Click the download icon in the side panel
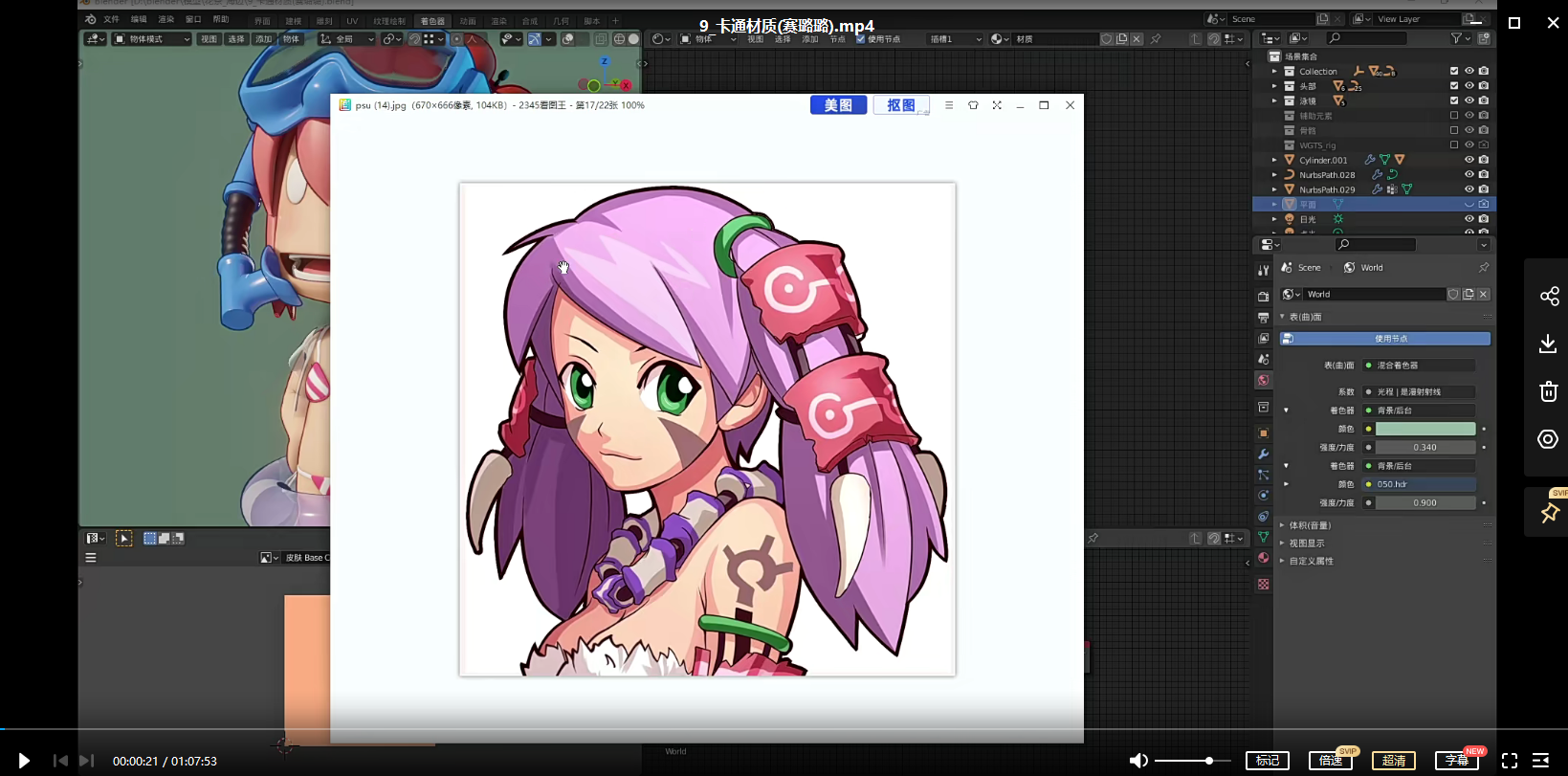This screenshot has width=1568, height=776. coord(1548,344)
